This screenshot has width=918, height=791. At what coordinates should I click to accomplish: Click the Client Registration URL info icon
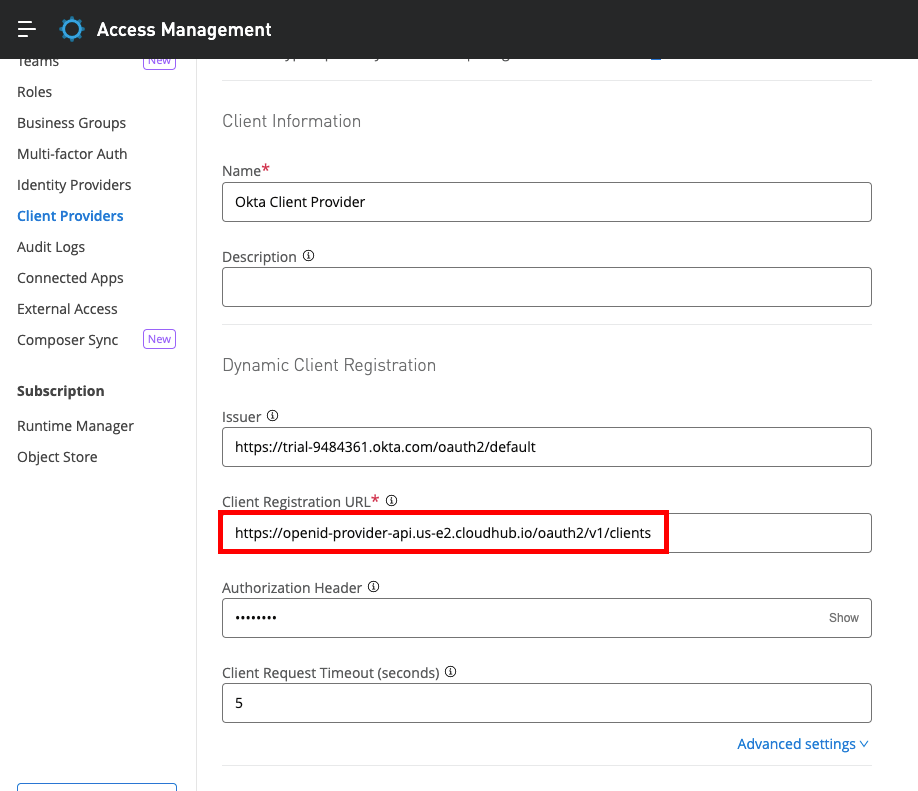pos(392,500)
